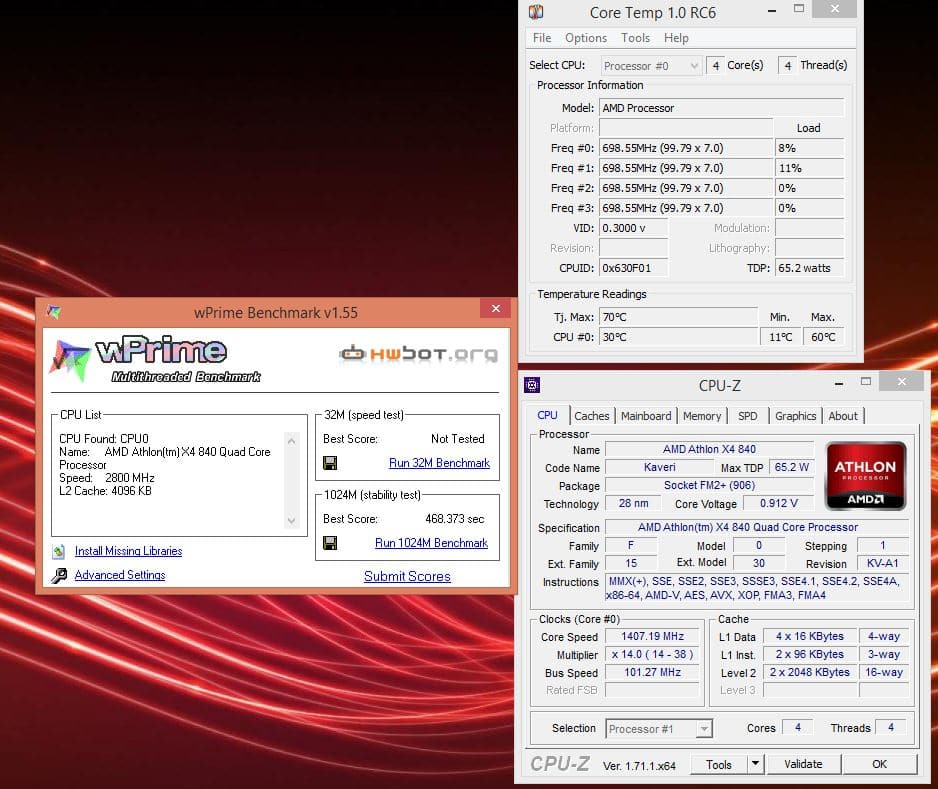Click the icon next to Install Missing Libraries

pyautogui.click(x=59, y=552)
